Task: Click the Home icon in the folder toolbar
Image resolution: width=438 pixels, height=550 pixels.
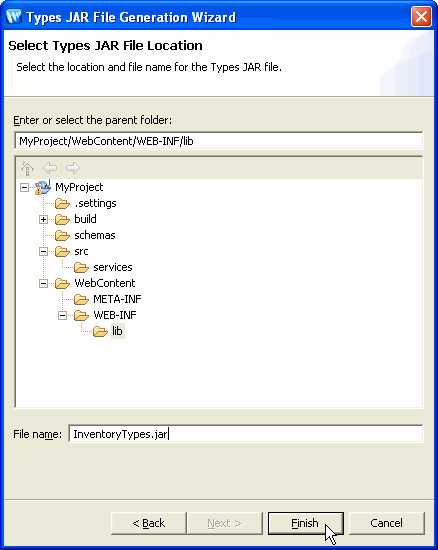Action: [x=27, y=168]
